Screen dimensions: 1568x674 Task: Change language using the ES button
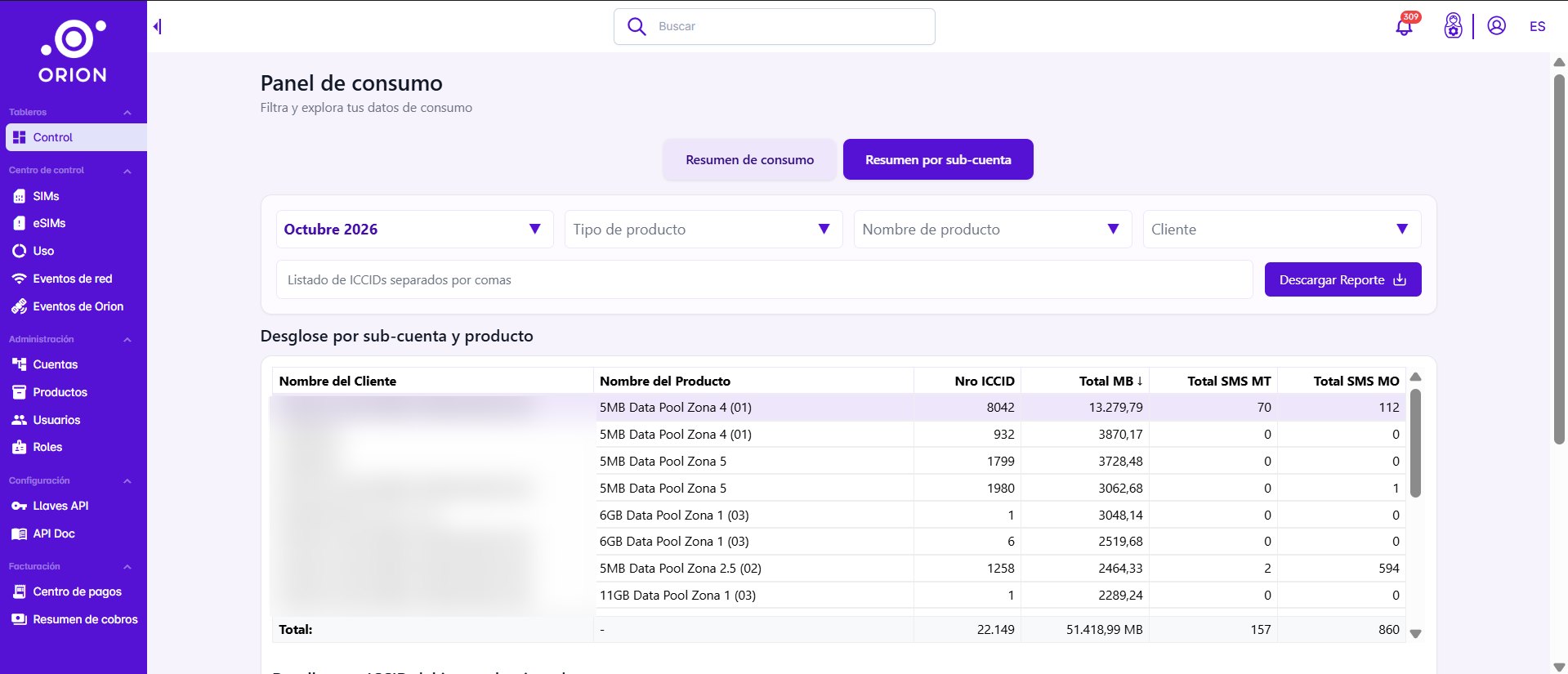click(1537, 26)
